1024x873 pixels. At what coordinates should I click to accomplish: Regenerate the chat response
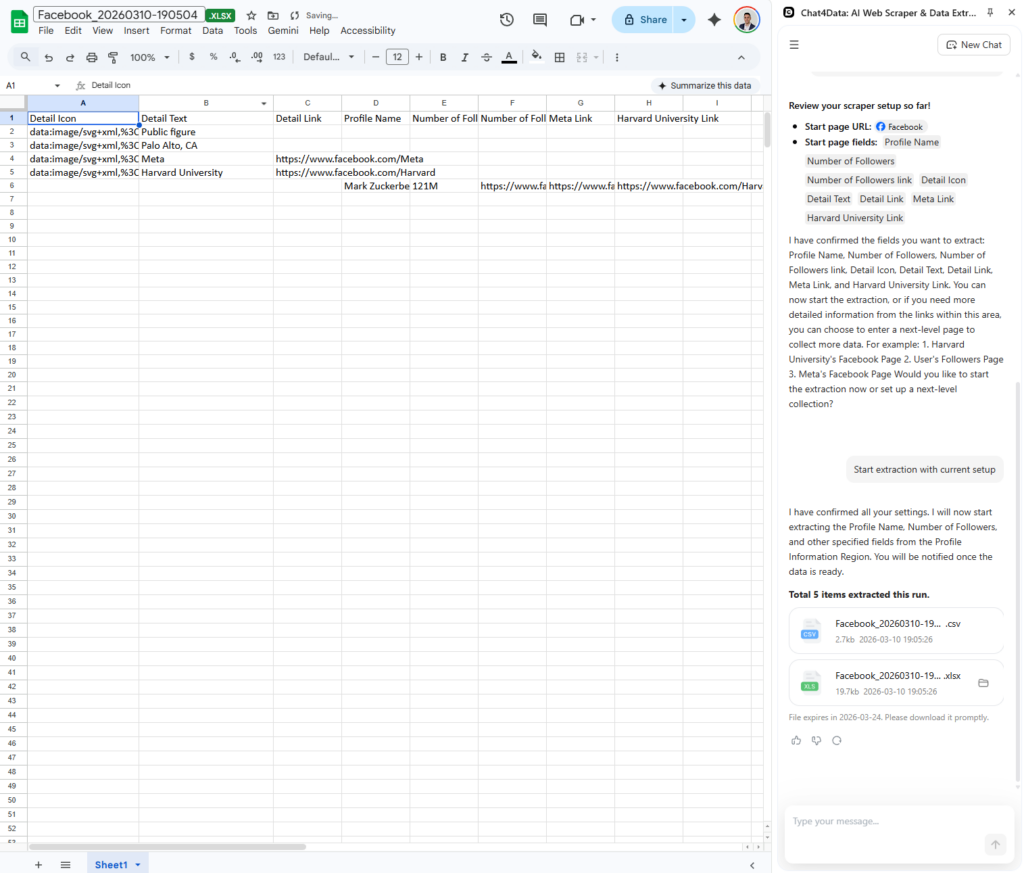[837, 740]
